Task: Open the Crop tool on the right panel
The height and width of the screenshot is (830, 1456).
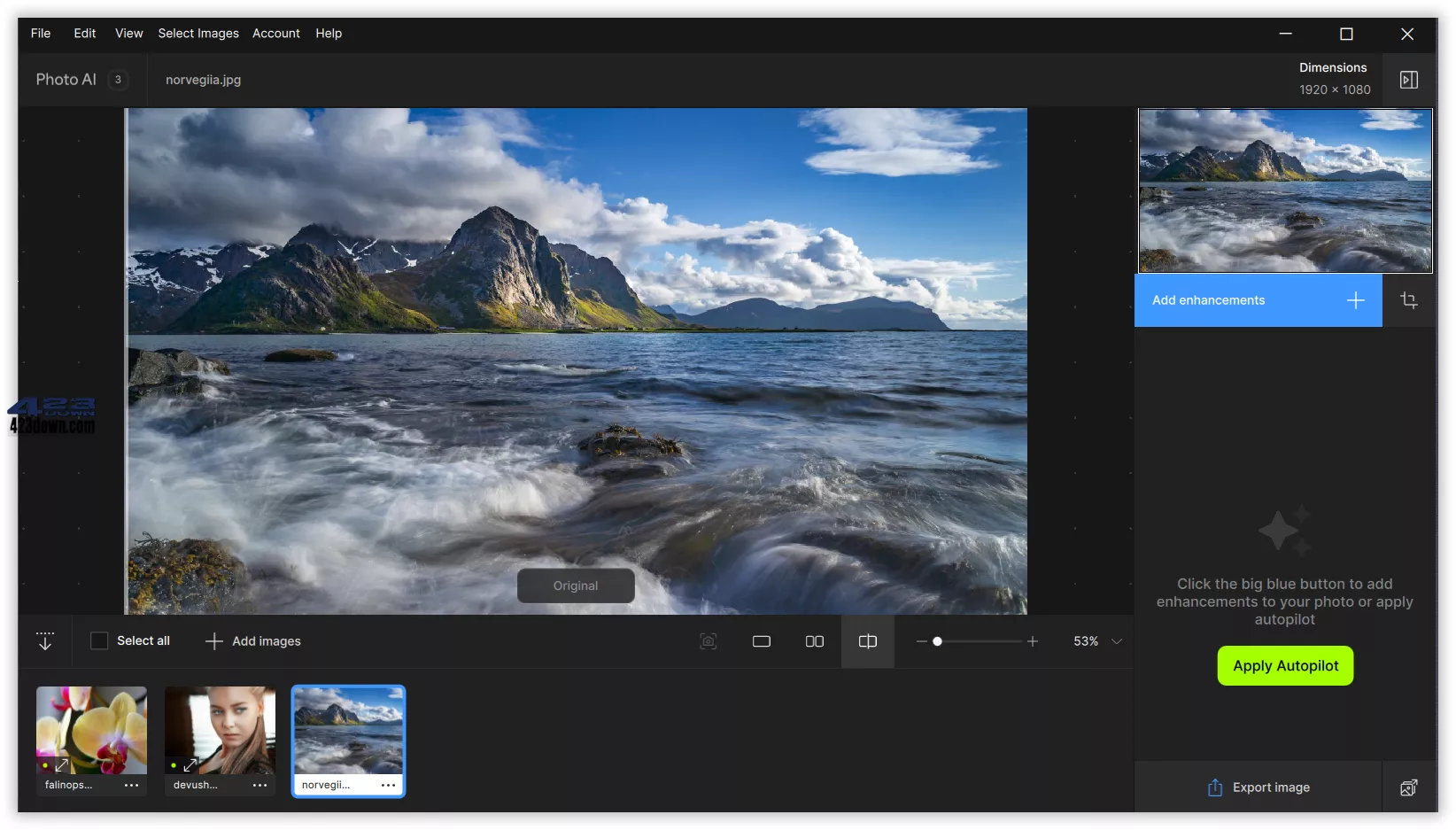Action: tap(1409, 300)
